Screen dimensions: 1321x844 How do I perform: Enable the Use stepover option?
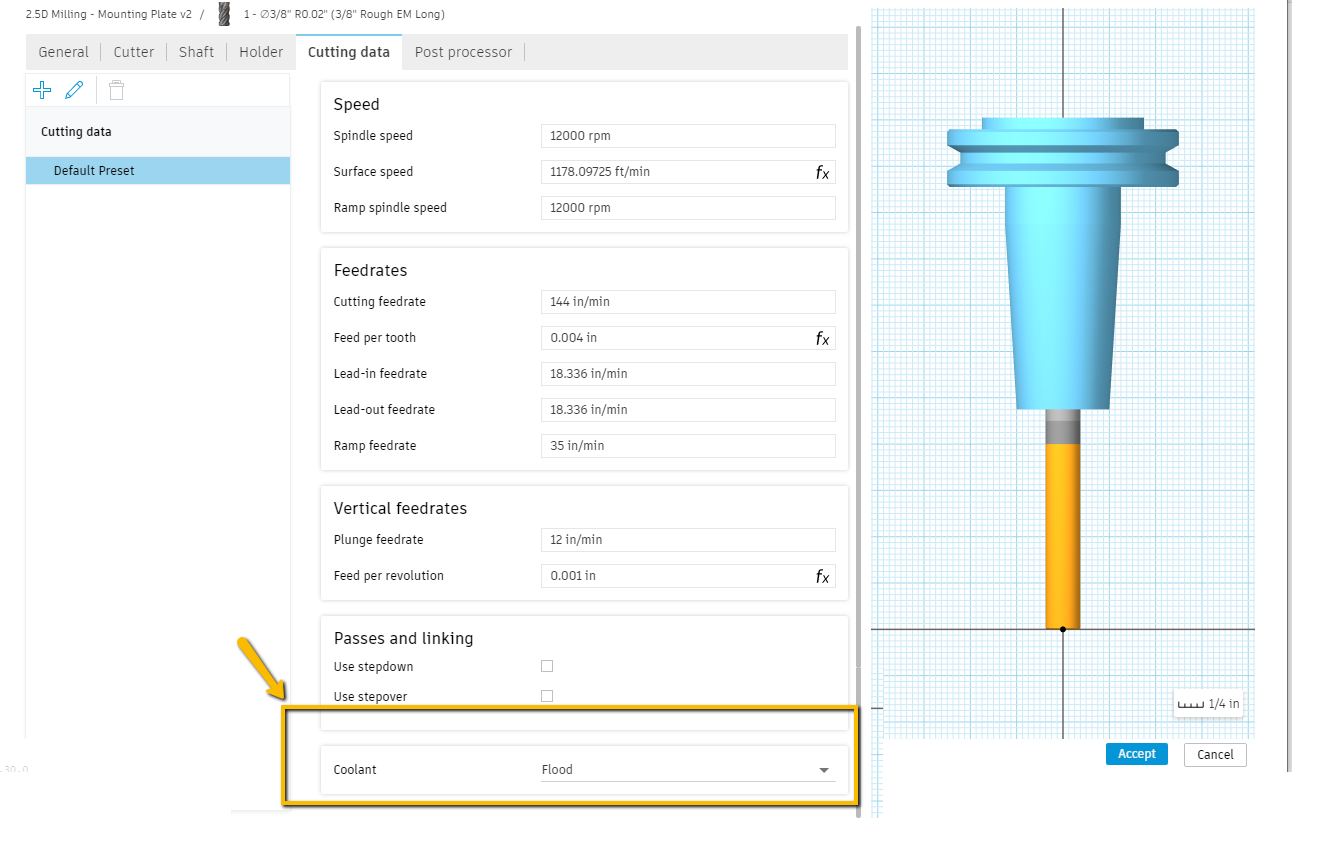coord(547,696)
